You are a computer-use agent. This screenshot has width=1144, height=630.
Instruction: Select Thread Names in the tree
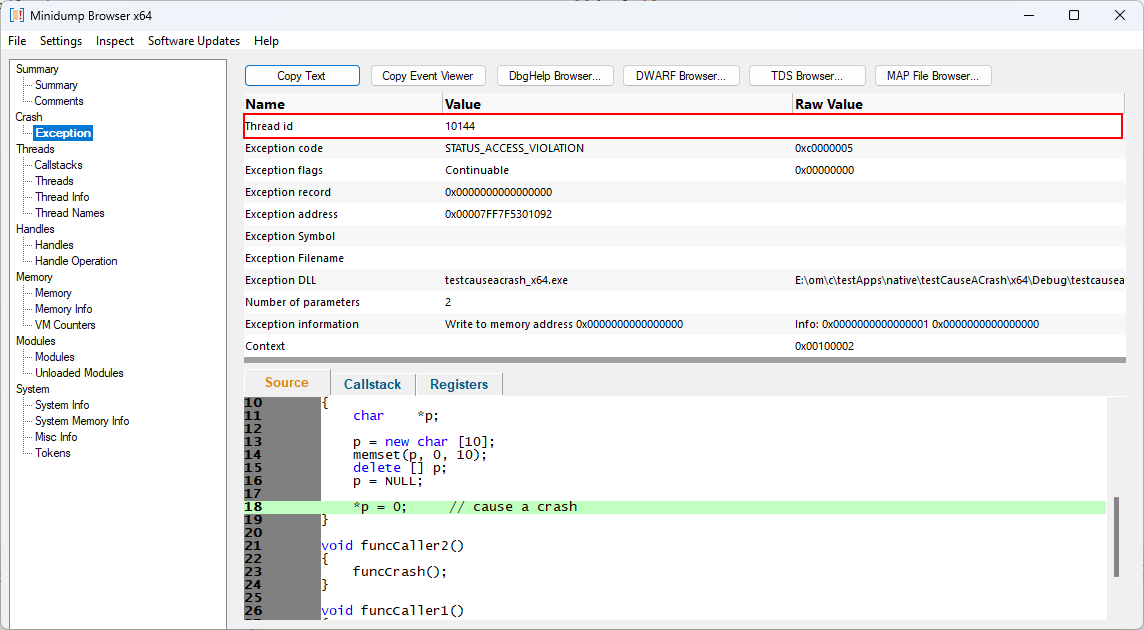pyautogui.click(x=70, y=213)
